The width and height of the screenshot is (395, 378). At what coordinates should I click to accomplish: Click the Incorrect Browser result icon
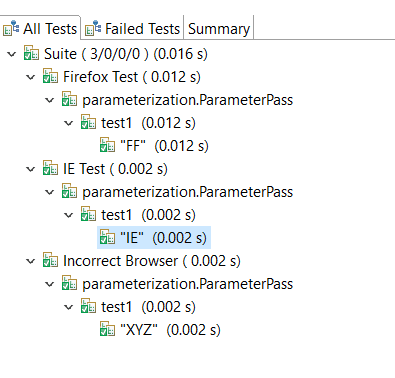[50, 260]
